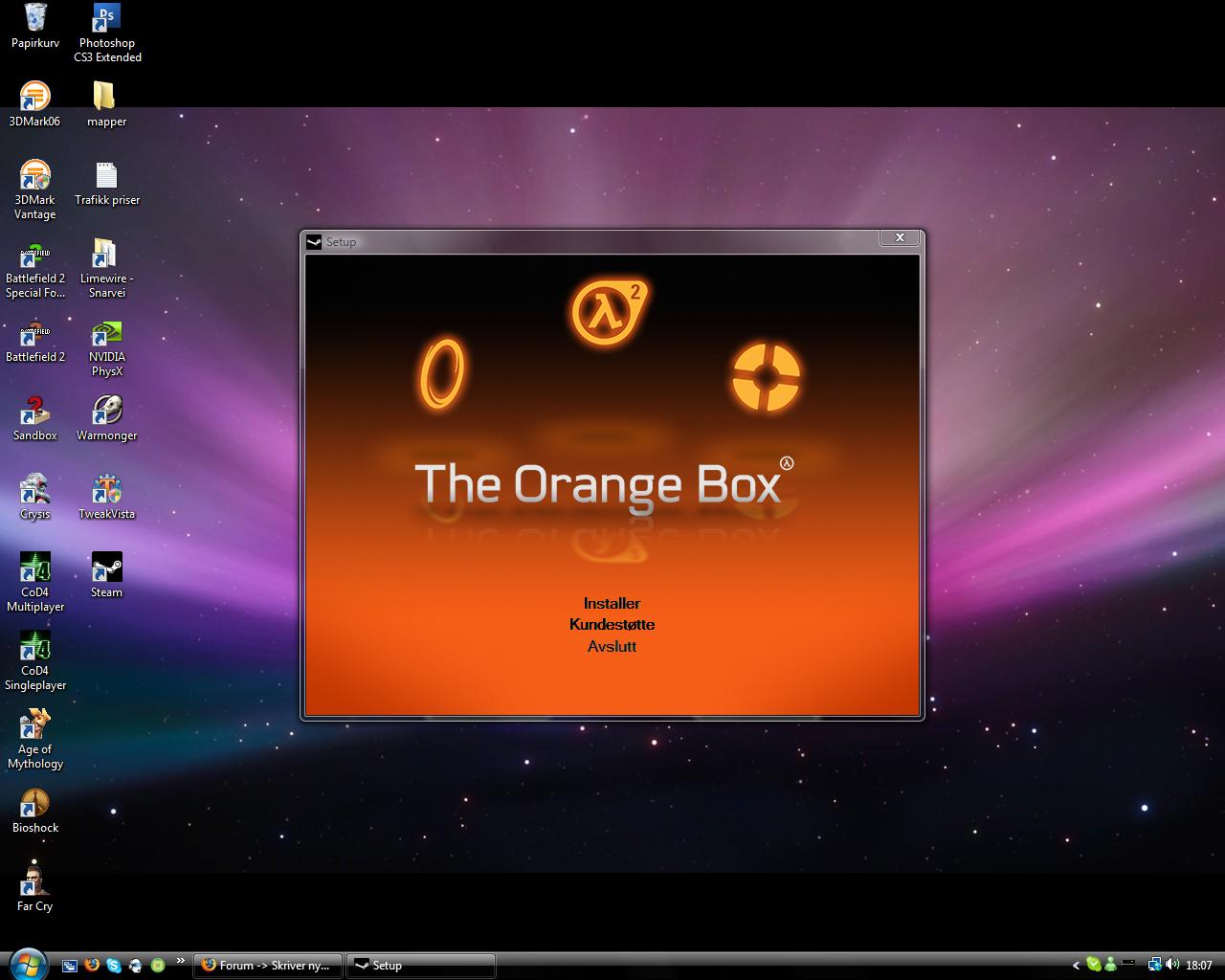Select the NVIDIA PhysX shortcut
This screenshot has width=1225, height=980.
106,346
